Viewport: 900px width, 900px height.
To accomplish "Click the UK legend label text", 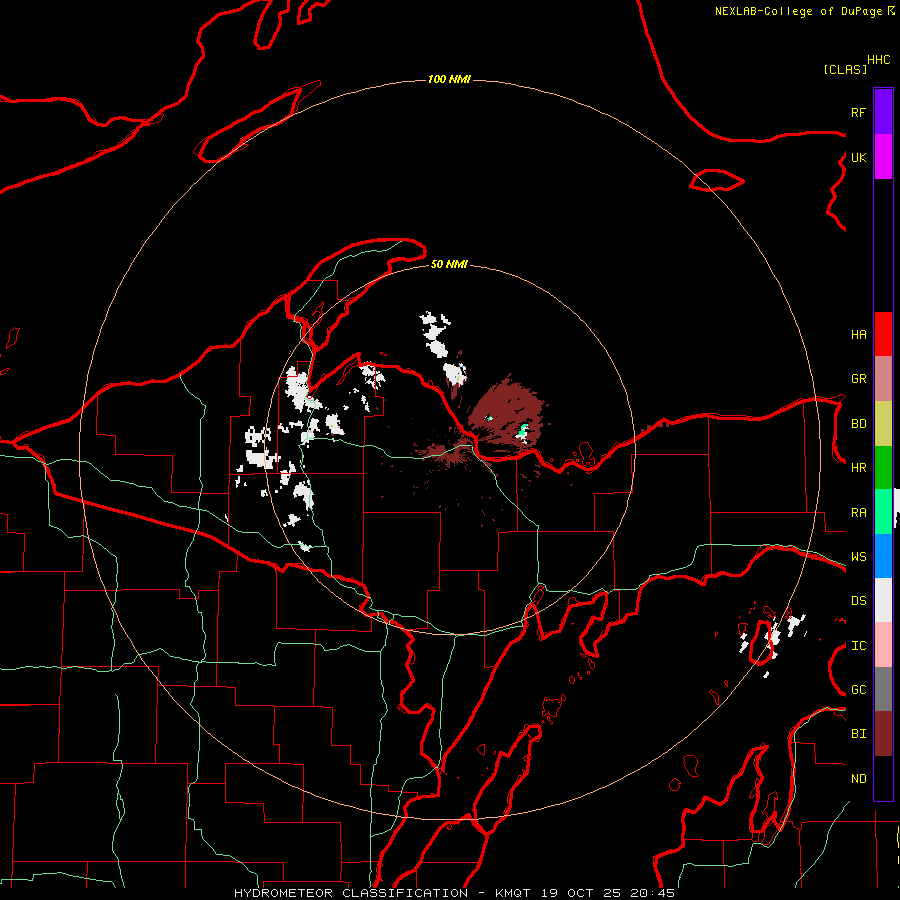I will [858, 158].
